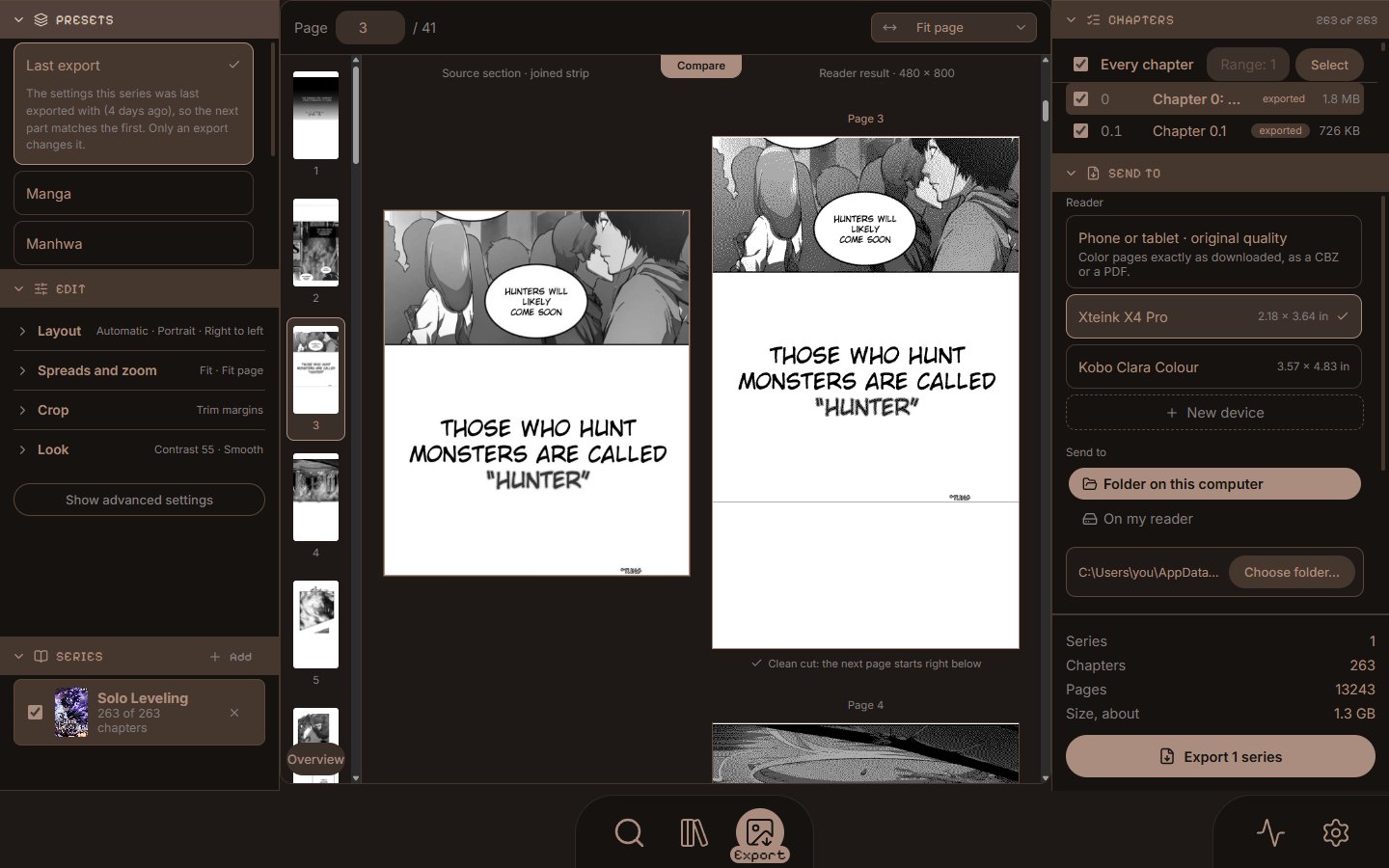The width and height of the screenshot is (1389, 868).
Task: Open the activity pulse icon
Action: (x=1270, y=832)
